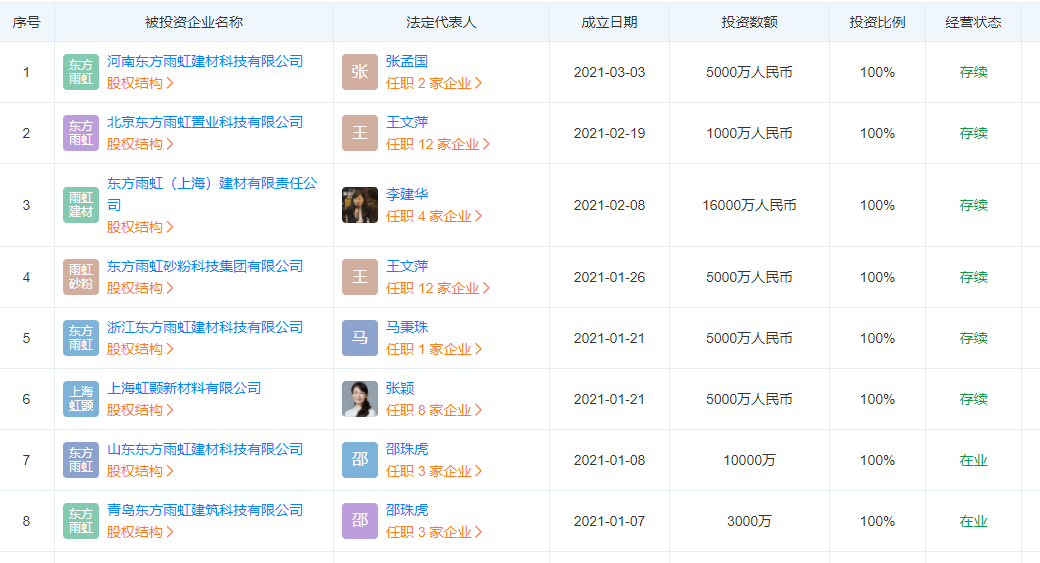Expand 任职 2 家企业 for 张孟国
This screenshot has height=563, width=1040.
pos(434,83)
